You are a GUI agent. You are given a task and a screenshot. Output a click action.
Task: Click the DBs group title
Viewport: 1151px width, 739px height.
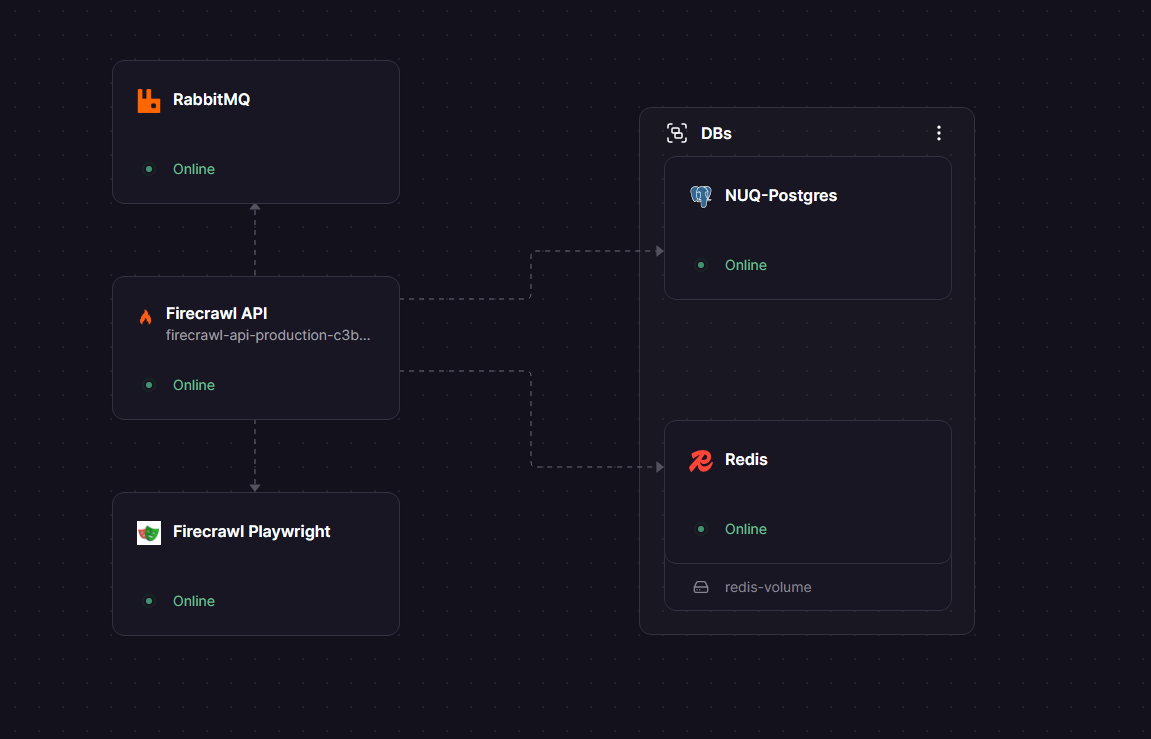(x=716, y=134)
